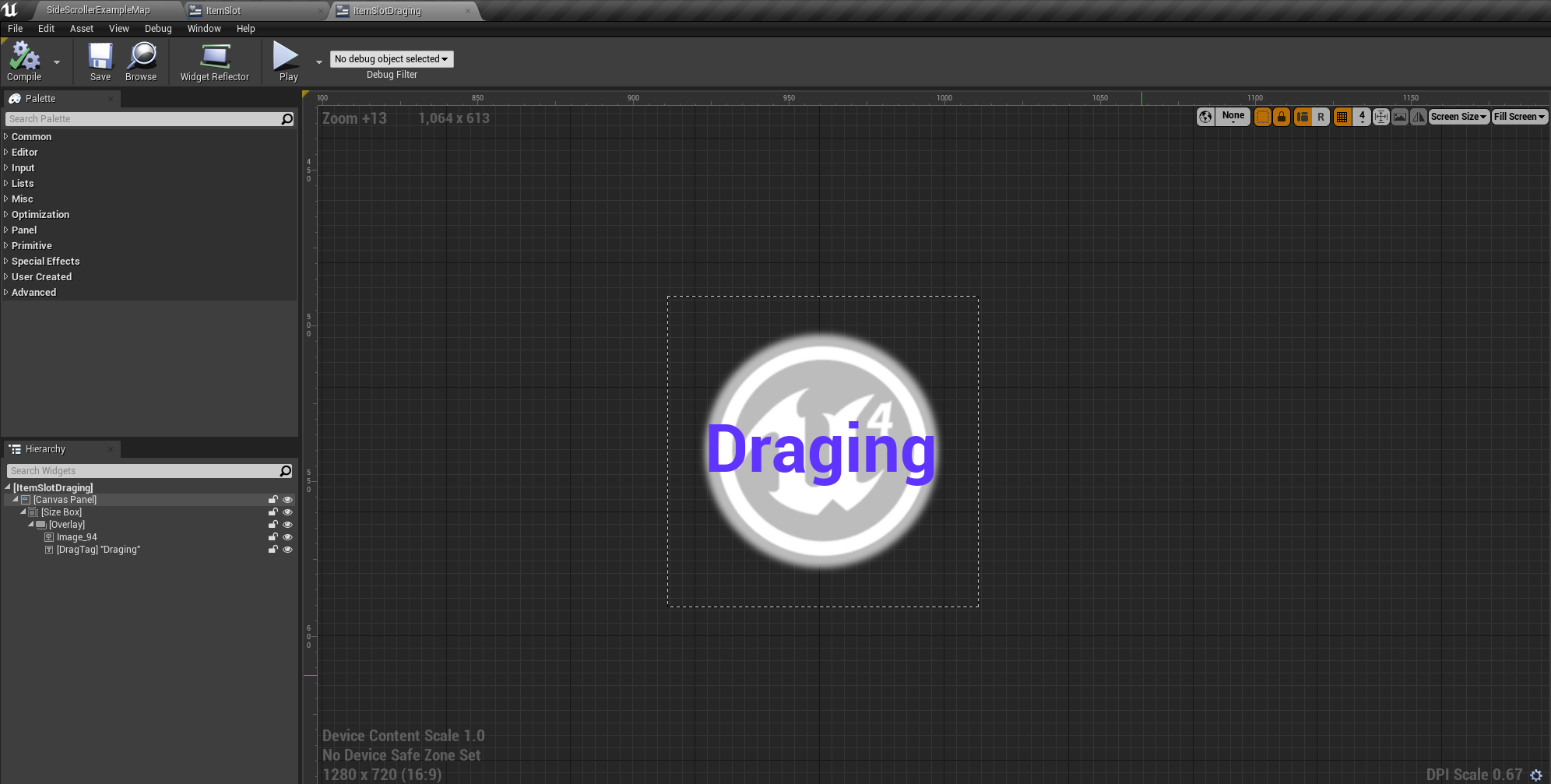This screenshot has width=1551, height=784.
Task: Switch to the SideScrollerExampleMap tab
Action: [x=99, y=10]
